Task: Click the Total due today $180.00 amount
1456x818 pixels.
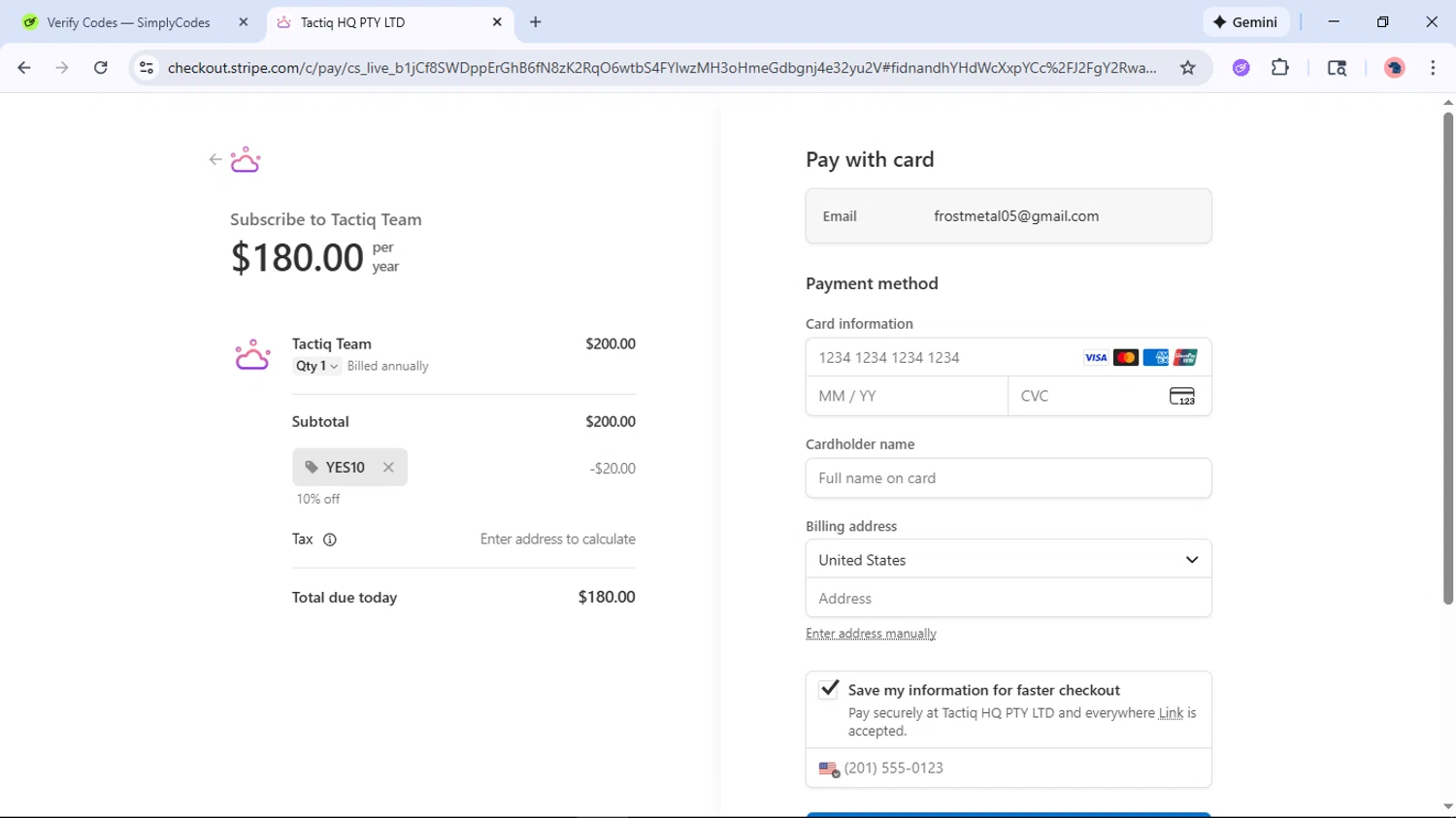Action: pos(607,598)
